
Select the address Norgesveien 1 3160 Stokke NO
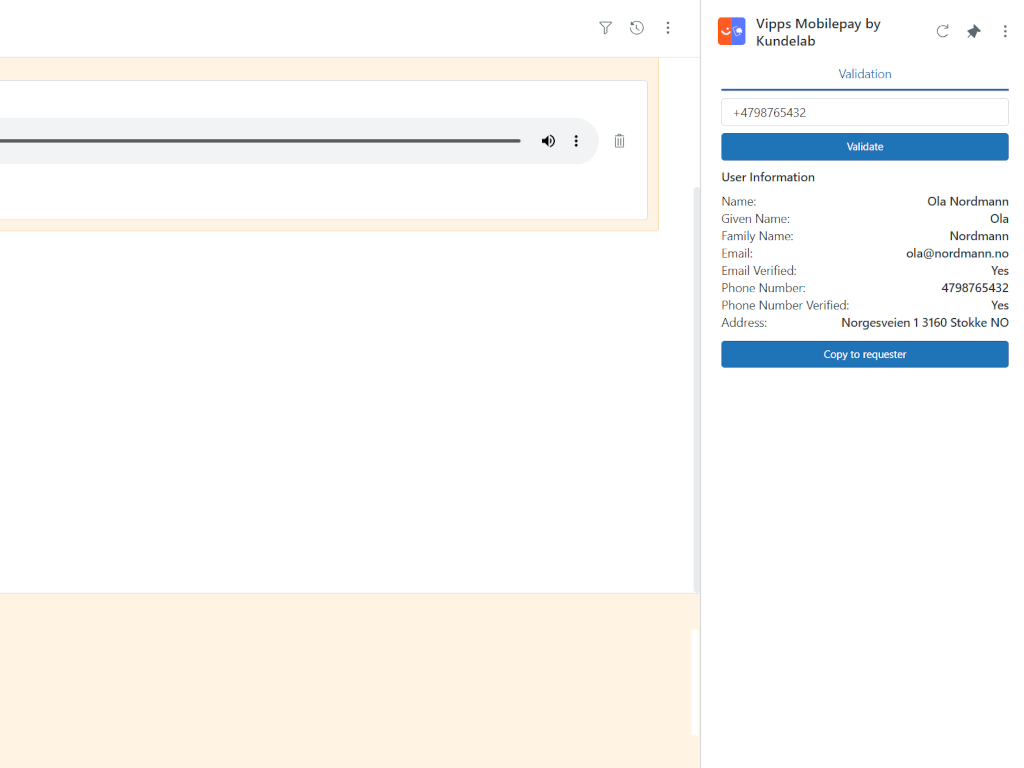[925, 323]
